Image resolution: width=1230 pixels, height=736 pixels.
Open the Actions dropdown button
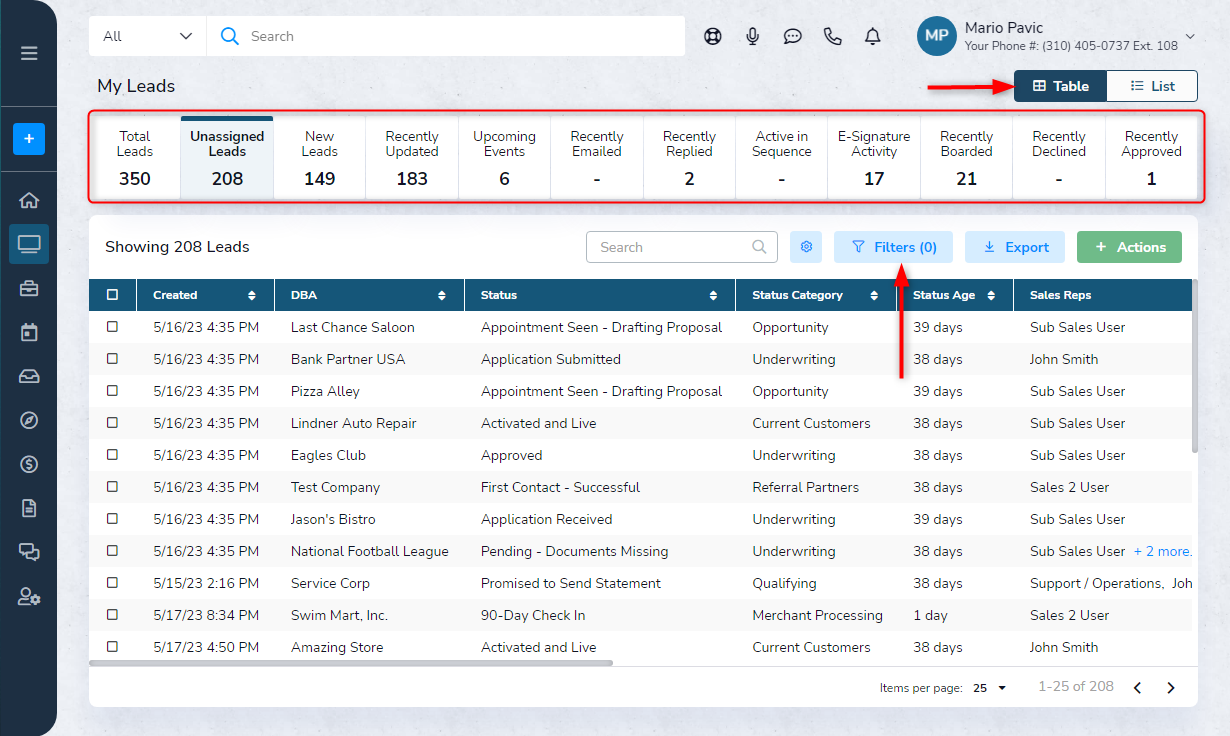tap(1129, 247)
